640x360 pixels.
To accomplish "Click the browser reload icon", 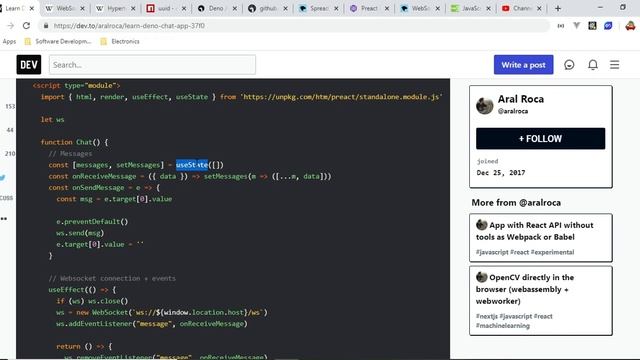I will (x=26, y=26).
